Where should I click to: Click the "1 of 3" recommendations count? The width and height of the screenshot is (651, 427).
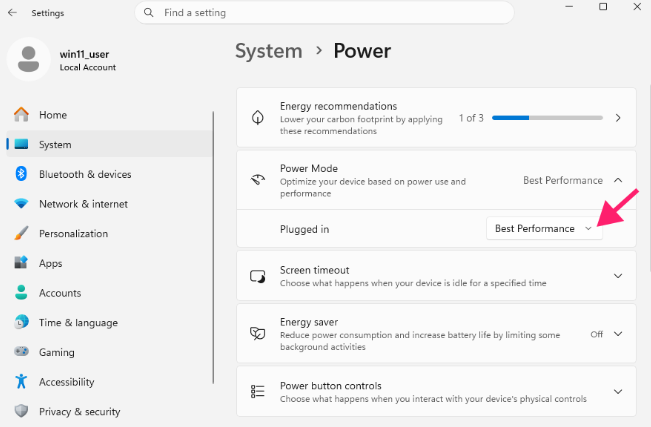tap(471, 118)
